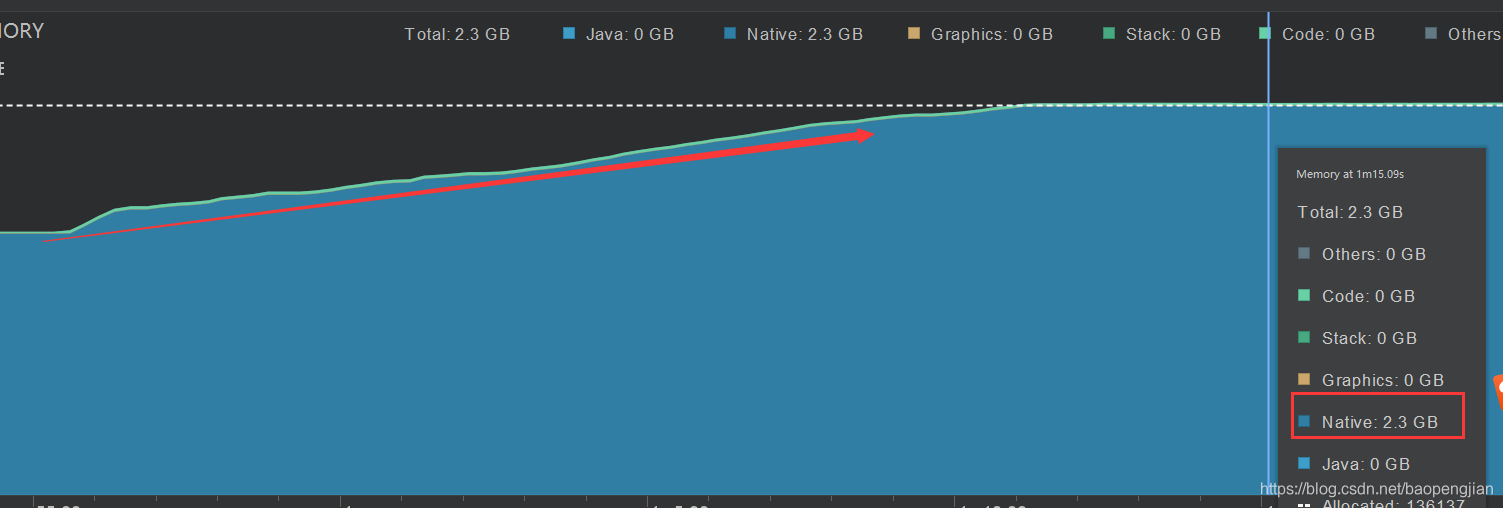Click the Others color swatch in top legend

(x=1431, y=34)
